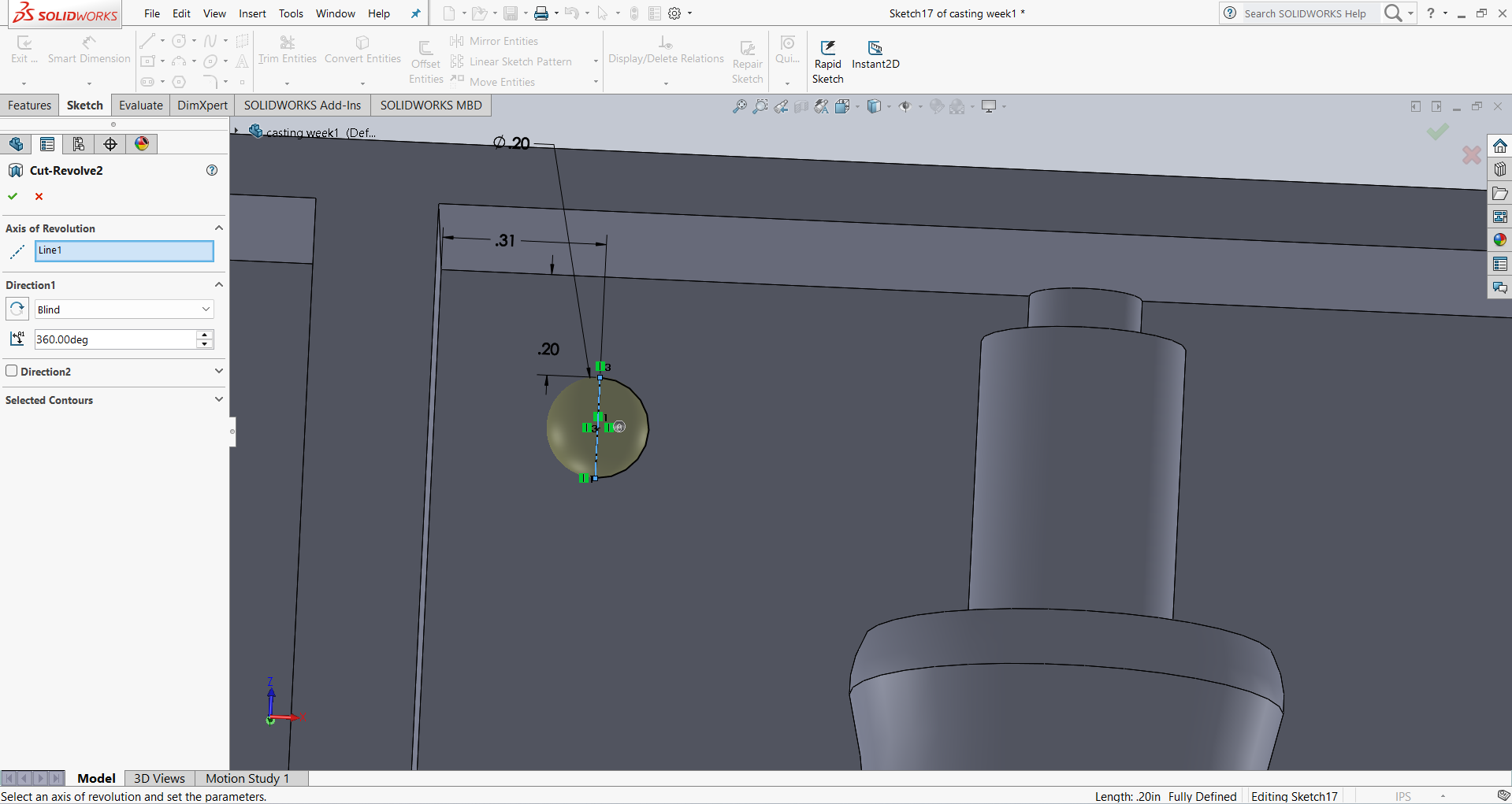
Task: Increase the angle with stepper up arrow
Action: (x=205, y=335)
